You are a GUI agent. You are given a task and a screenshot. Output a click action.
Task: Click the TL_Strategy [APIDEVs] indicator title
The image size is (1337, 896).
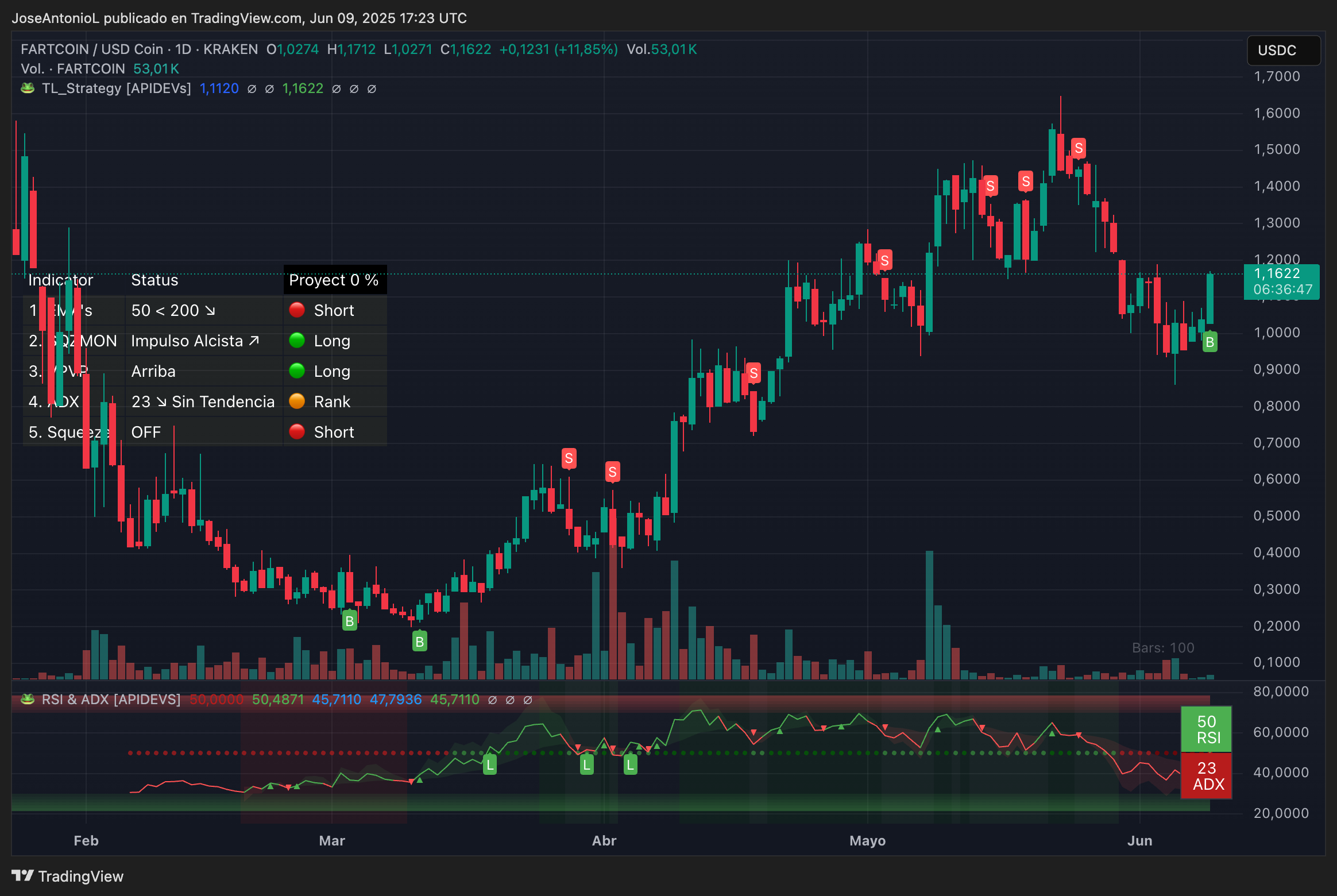[x=117, y=88]
